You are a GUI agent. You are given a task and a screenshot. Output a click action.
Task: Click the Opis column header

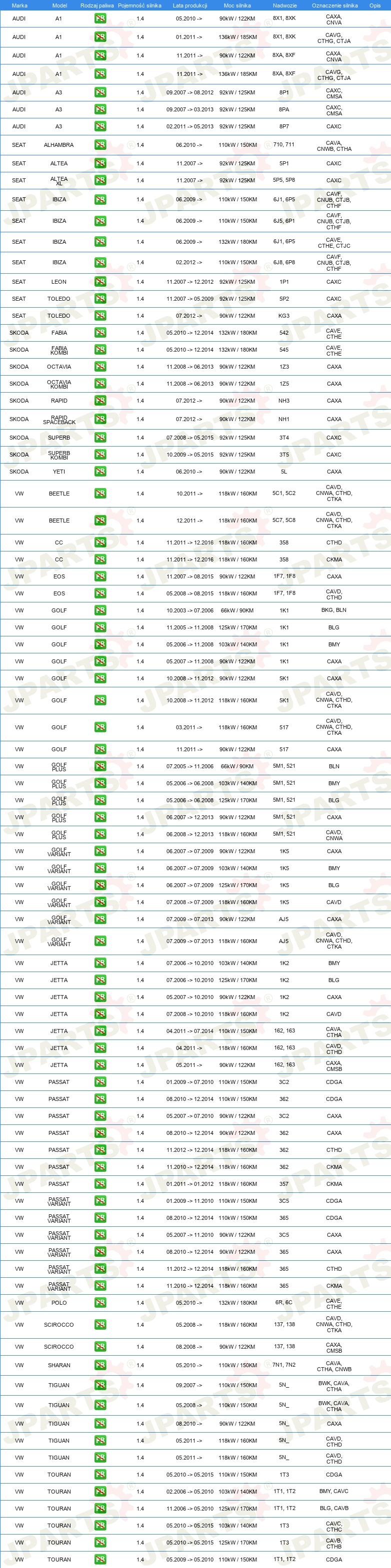(374, 5)
